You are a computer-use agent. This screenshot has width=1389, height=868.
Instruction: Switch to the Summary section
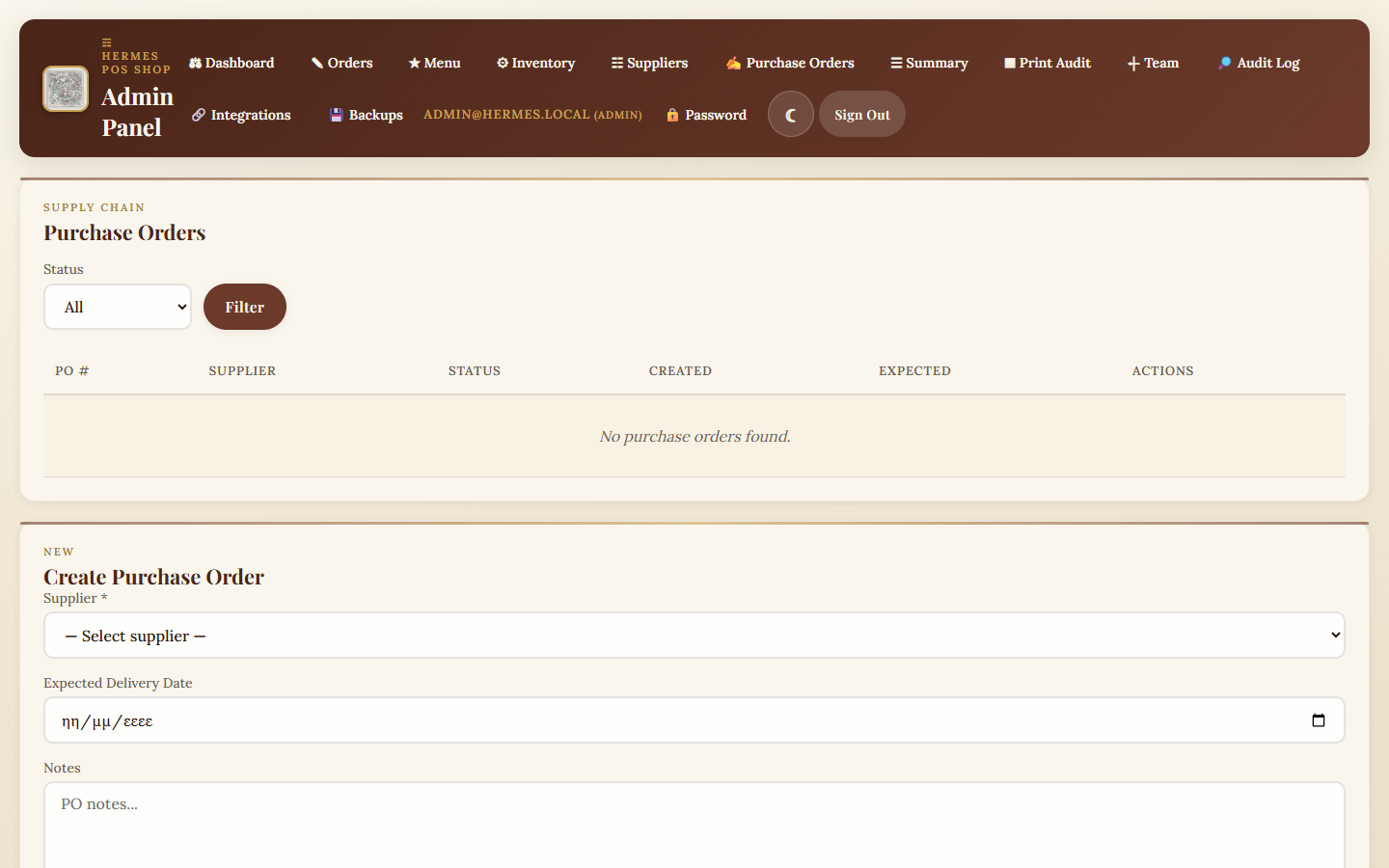[x=928, y=62]
